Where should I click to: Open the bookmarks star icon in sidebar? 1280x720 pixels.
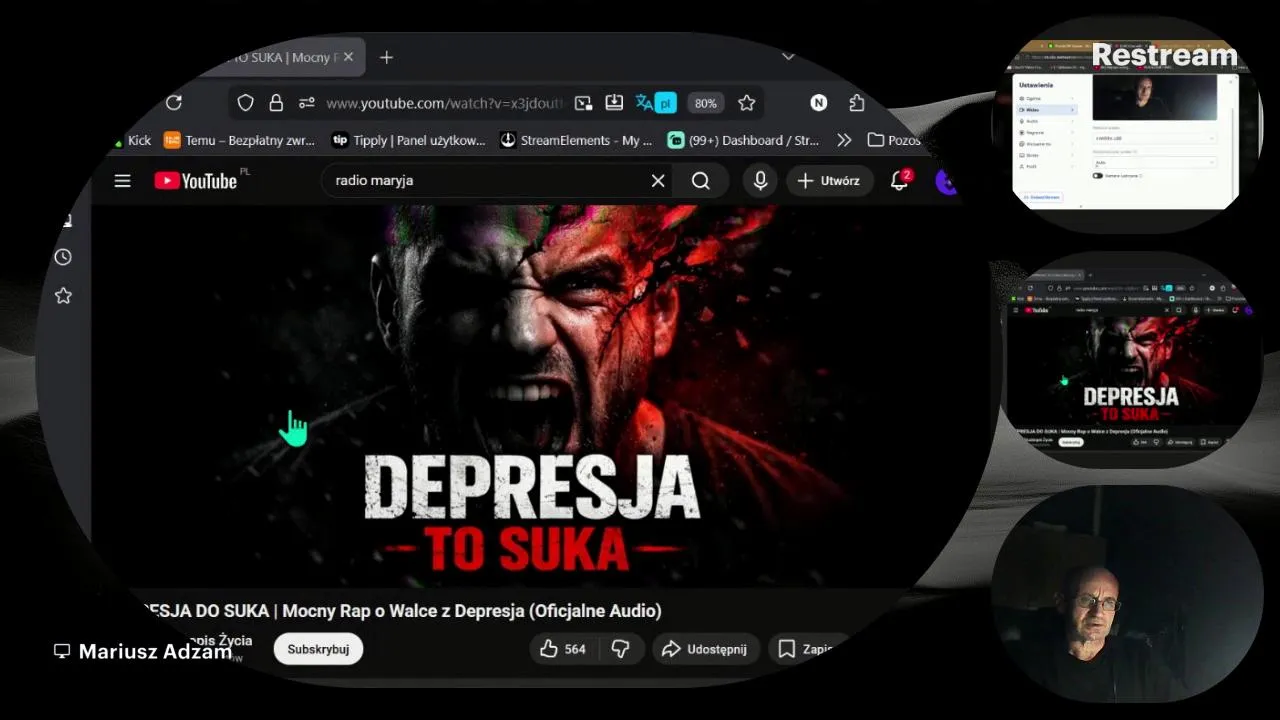pyautogui.click(x=63, y=296)
